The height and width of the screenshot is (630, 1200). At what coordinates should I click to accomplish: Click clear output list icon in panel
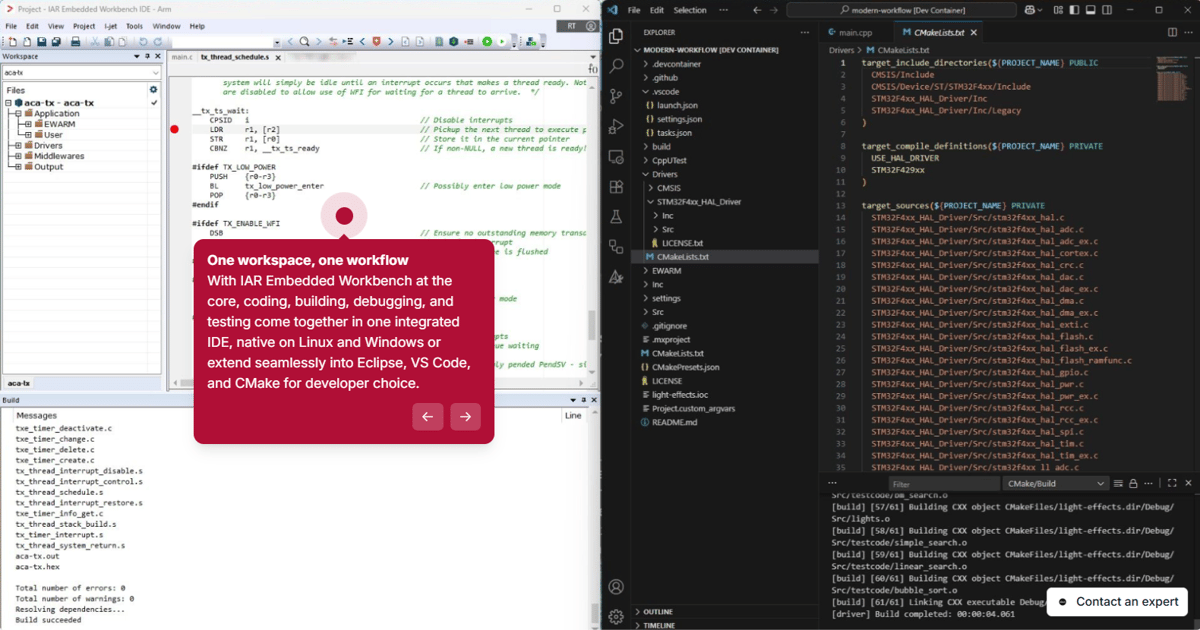(x=1118, y=483)
